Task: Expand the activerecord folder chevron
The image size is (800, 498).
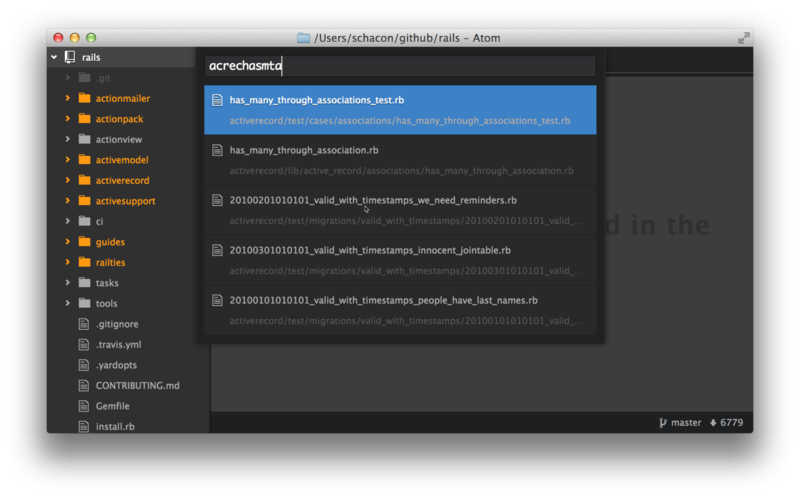Action: (x=68, y=181)
